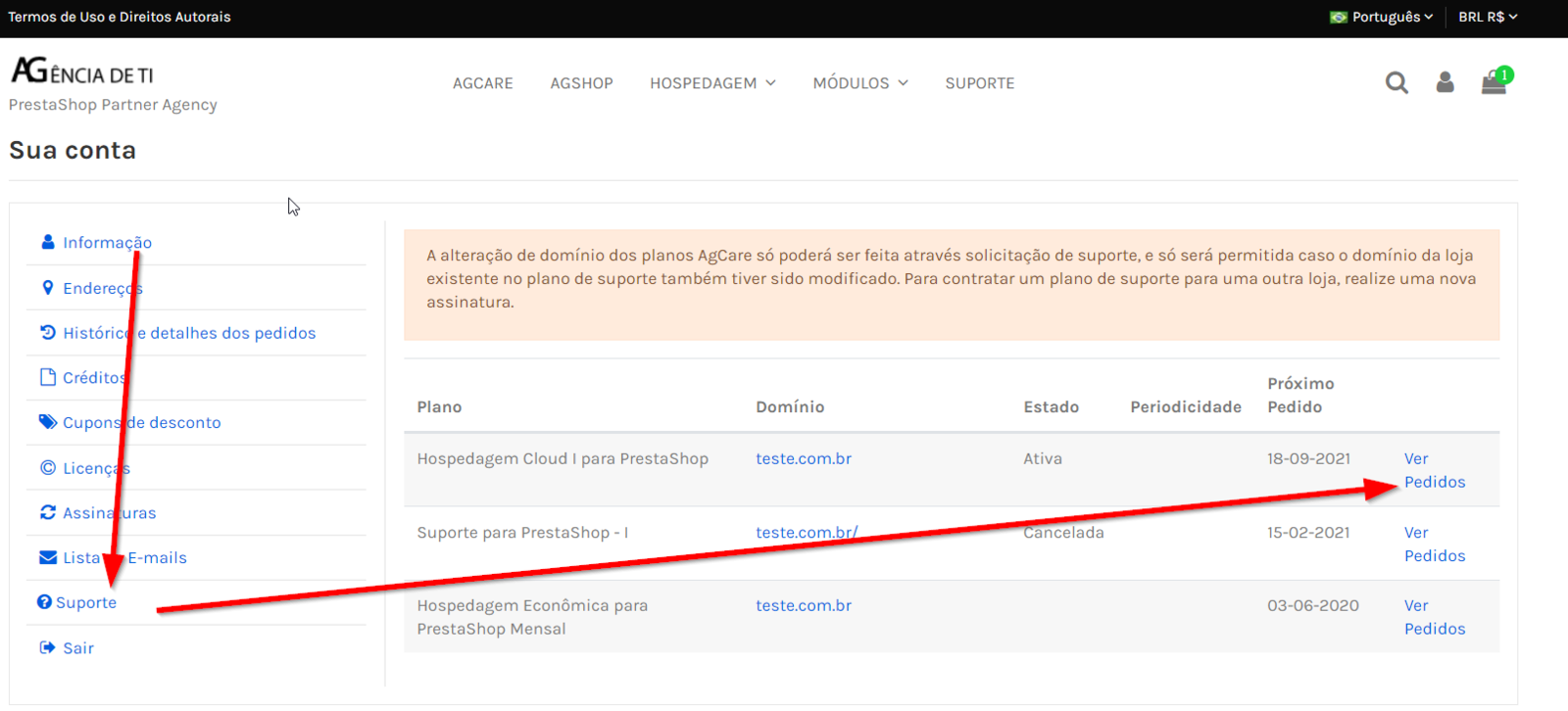Click the Cupons tag icon
The height and width of the screenshot is (711, 1568).
pos(48,422)
